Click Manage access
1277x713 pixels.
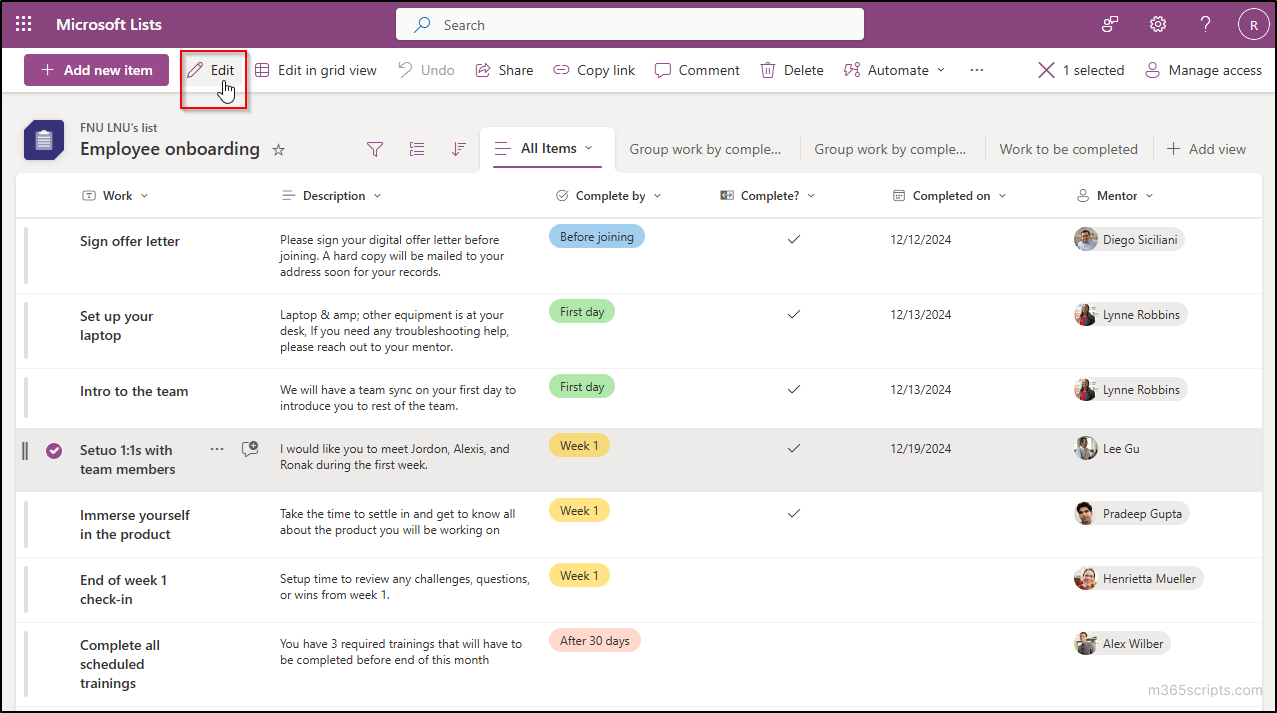pos(1203,70)
